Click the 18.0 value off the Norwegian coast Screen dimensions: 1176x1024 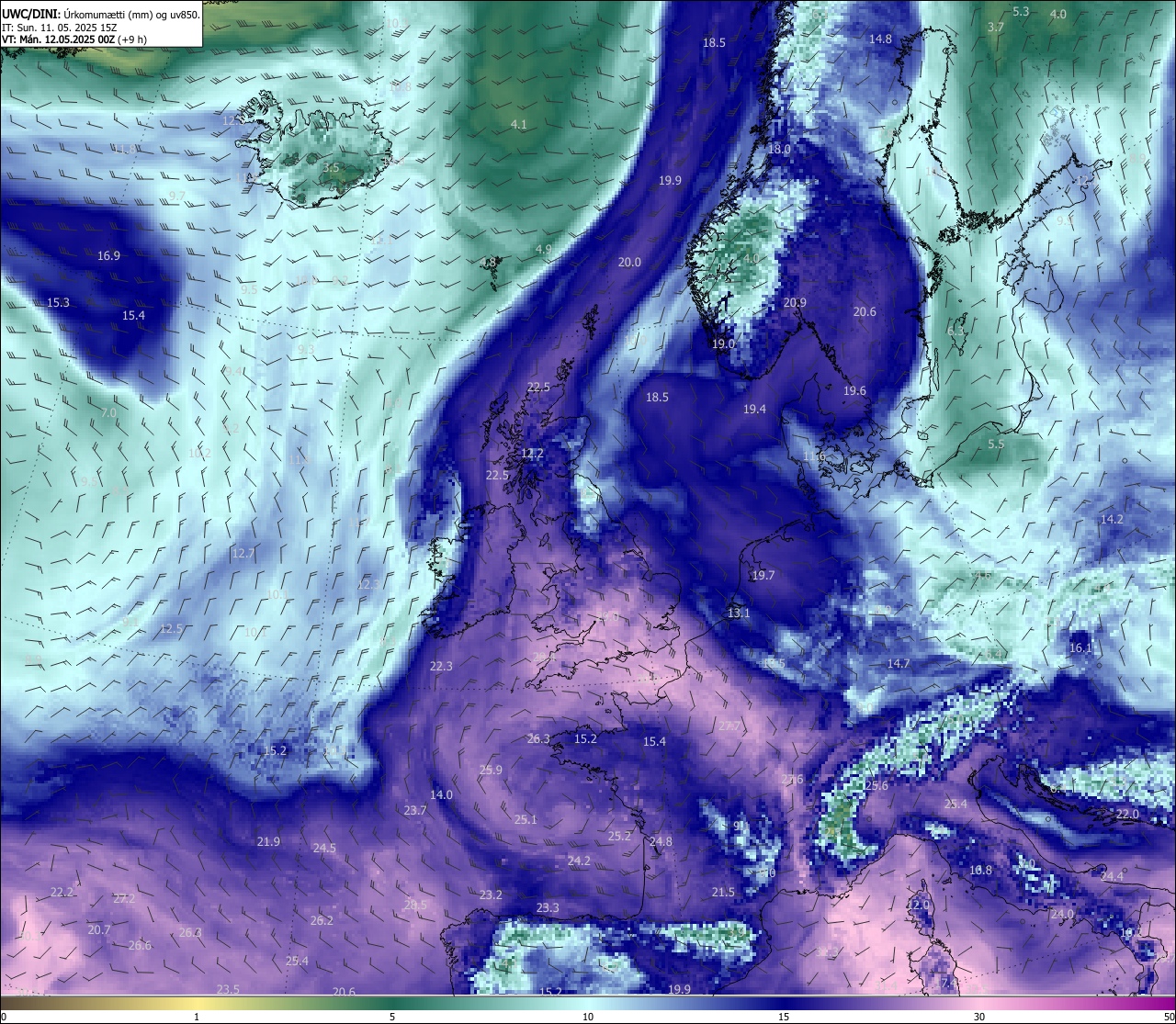779,149
